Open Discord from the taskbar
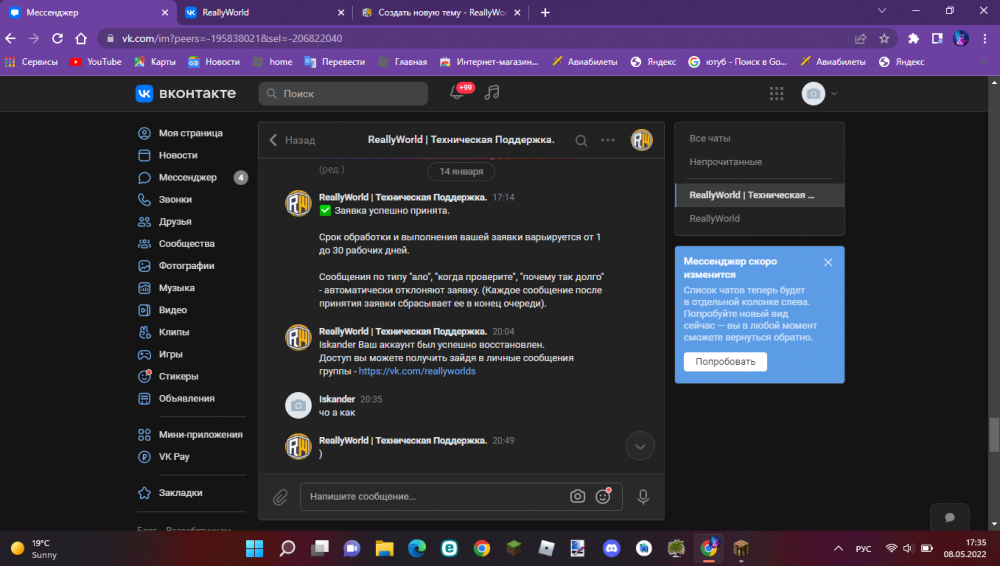1000x566 pixels. (x=611, y=548)
